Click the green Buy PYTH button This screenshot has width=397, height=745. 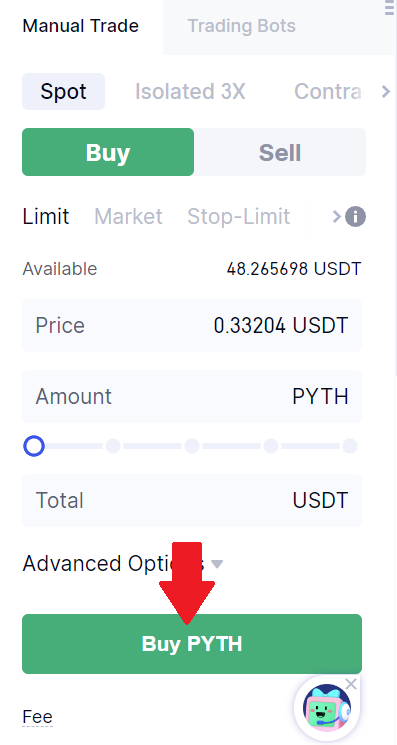click(x=192, y=644)
